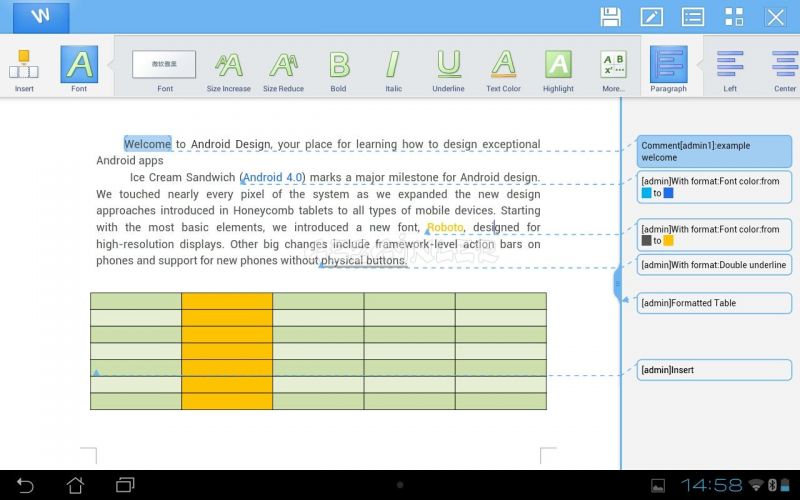The width and height of the screenshot is (800, 500).
Task: Open the edit mode pencil icon
Action: pyautogui.click(x=652, y=17)
